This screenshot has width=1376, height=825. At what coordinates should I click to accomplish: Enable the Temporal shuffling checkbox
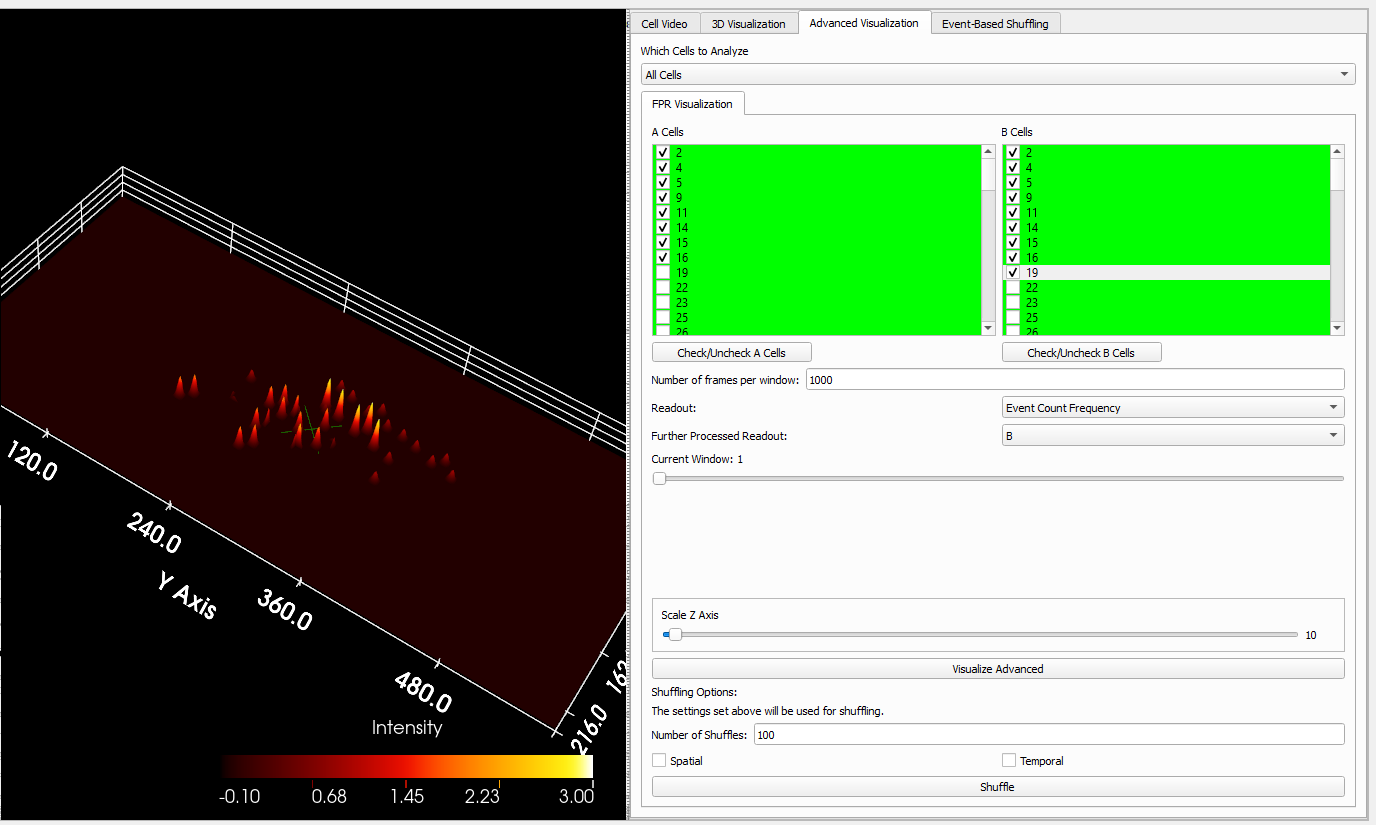1009,761
